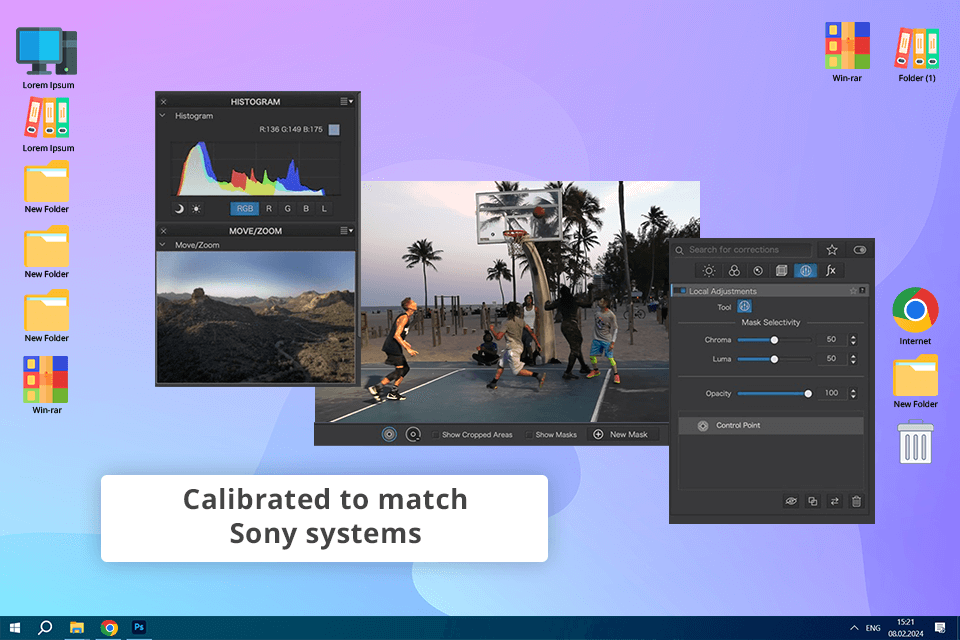Screen dimensions: 960x640
Task: Adjust the Chroma slider handle
Action: pyautogui.click(x=774, y=340)
